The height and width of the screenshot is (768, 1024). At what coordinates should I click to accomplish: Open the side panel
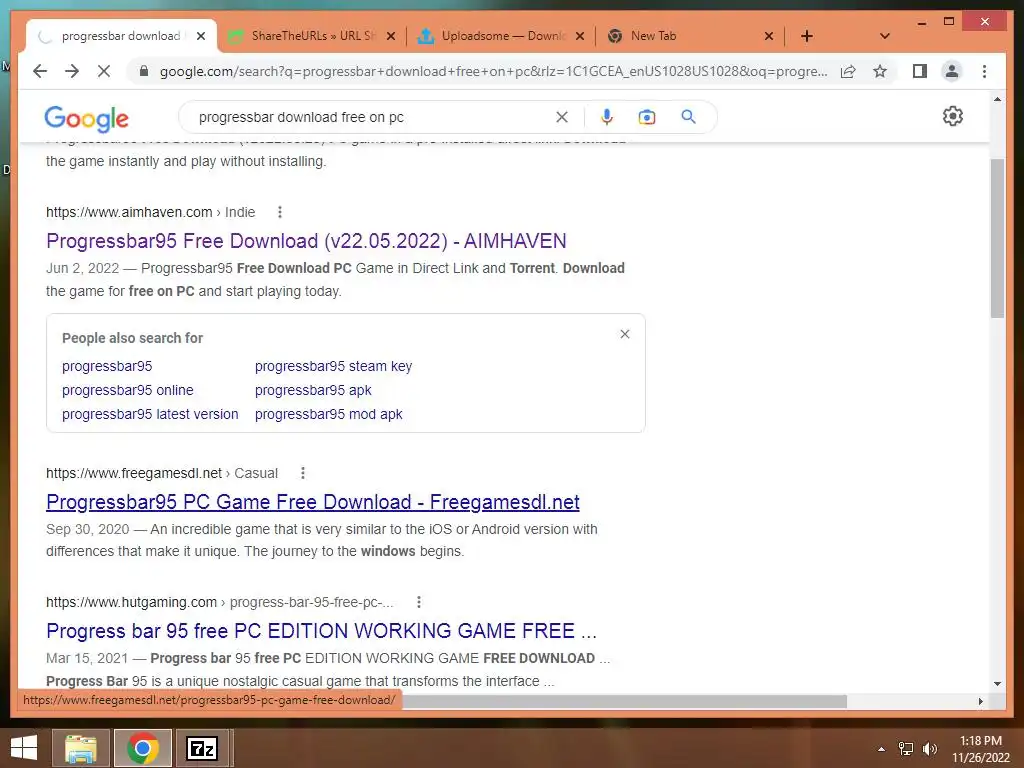[x=920, y=71]
